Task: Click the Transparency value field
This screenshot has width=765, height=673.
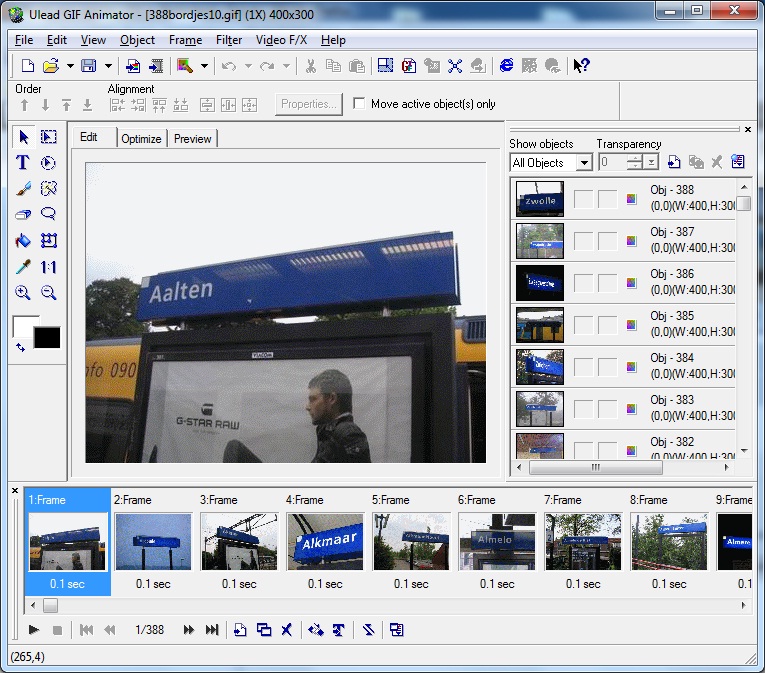Action: (x=612, y=162)
